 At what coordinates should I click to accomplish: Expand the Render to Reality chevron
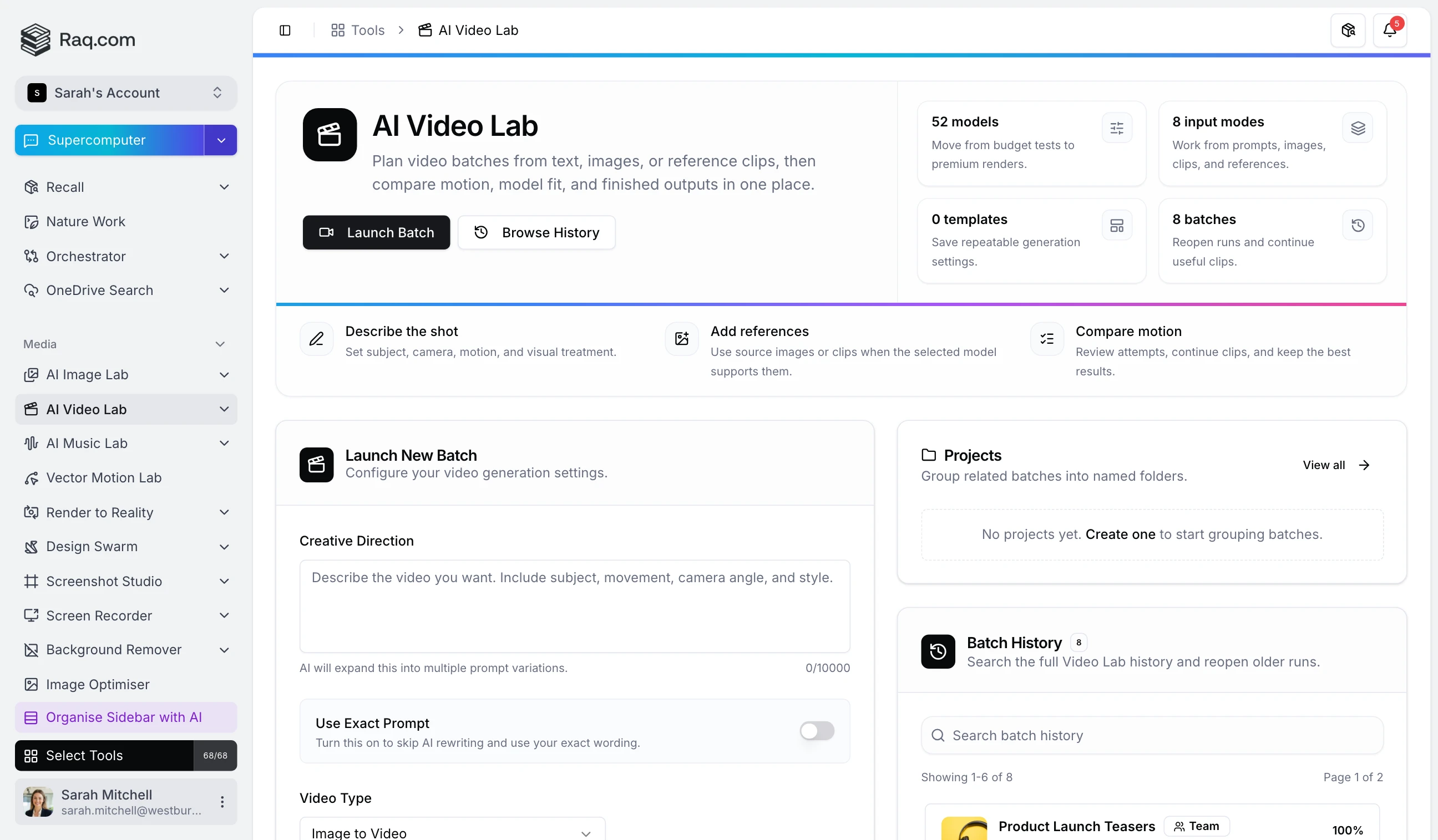click(224, 513)
